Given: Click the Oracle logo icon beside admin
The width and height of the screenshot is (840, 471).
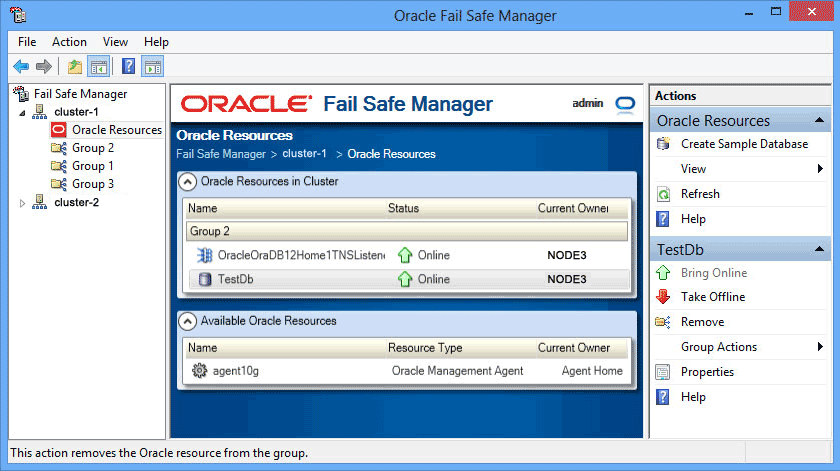Looking at the screenshot, I should [625, 104].
